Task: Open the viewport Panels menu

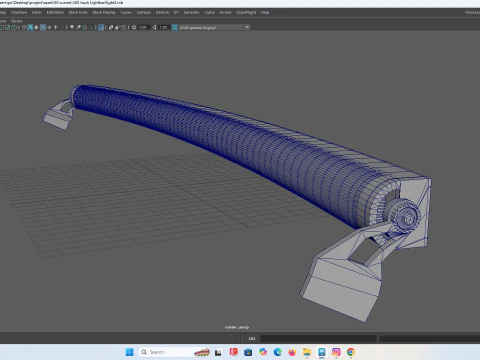Action: pos(16,21)
